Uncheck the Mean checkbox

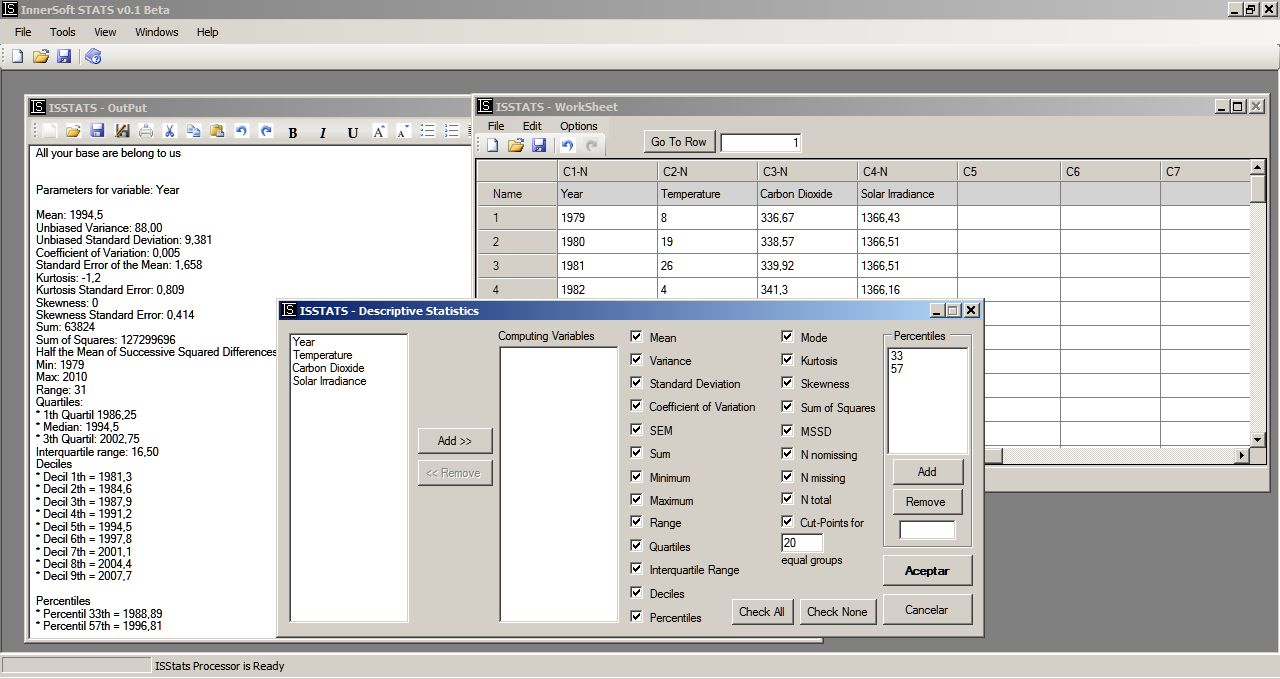(x=637, y=337)
